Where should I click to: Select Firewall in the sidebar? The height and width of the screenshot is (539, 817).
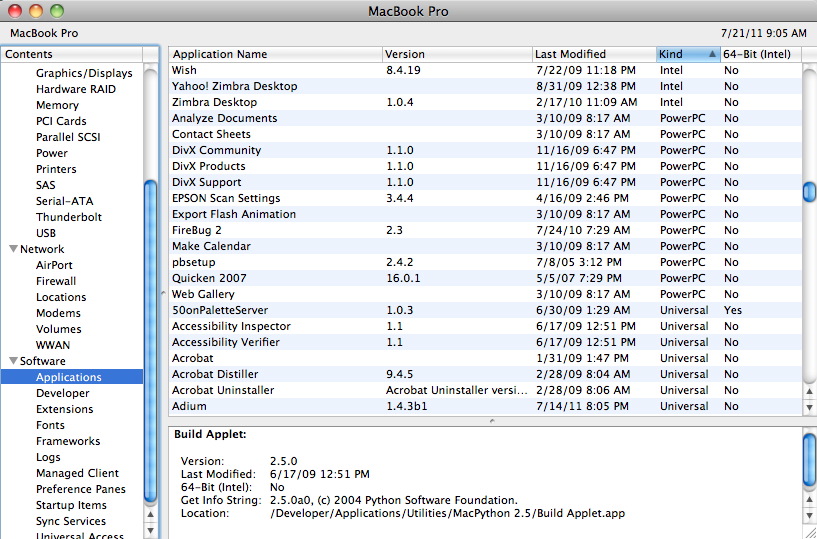coord(56,281)
